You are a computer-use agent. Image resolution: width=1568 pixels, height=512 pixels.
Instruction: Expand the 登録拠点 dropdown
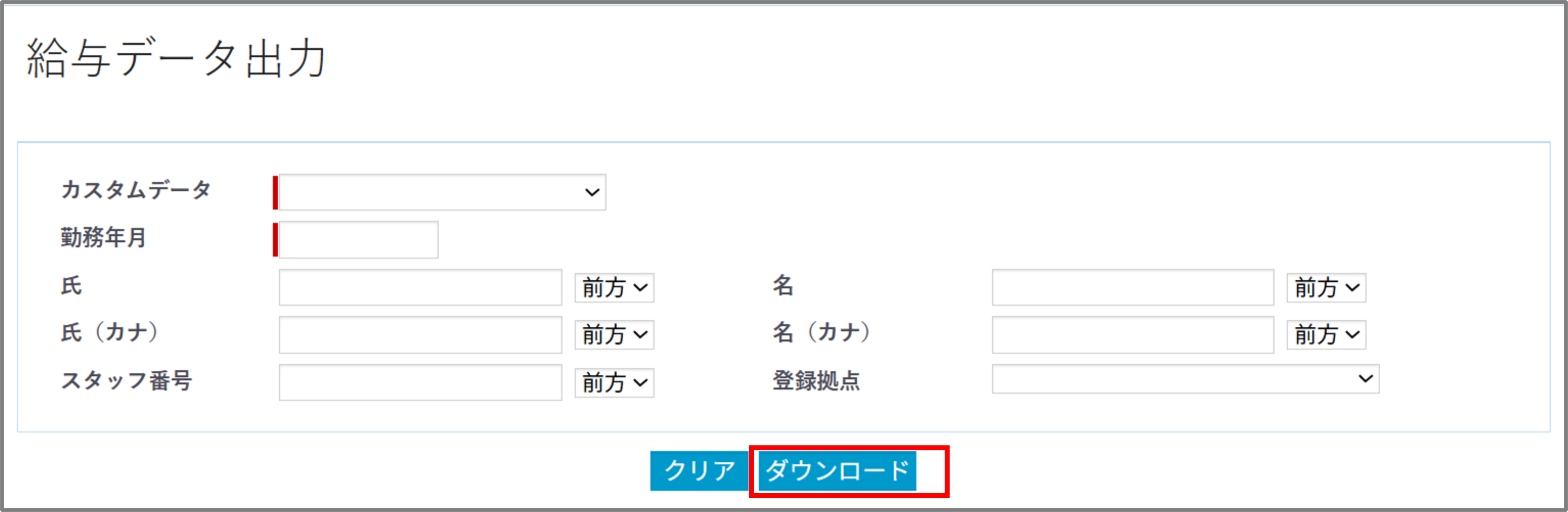pos(1185,379)
